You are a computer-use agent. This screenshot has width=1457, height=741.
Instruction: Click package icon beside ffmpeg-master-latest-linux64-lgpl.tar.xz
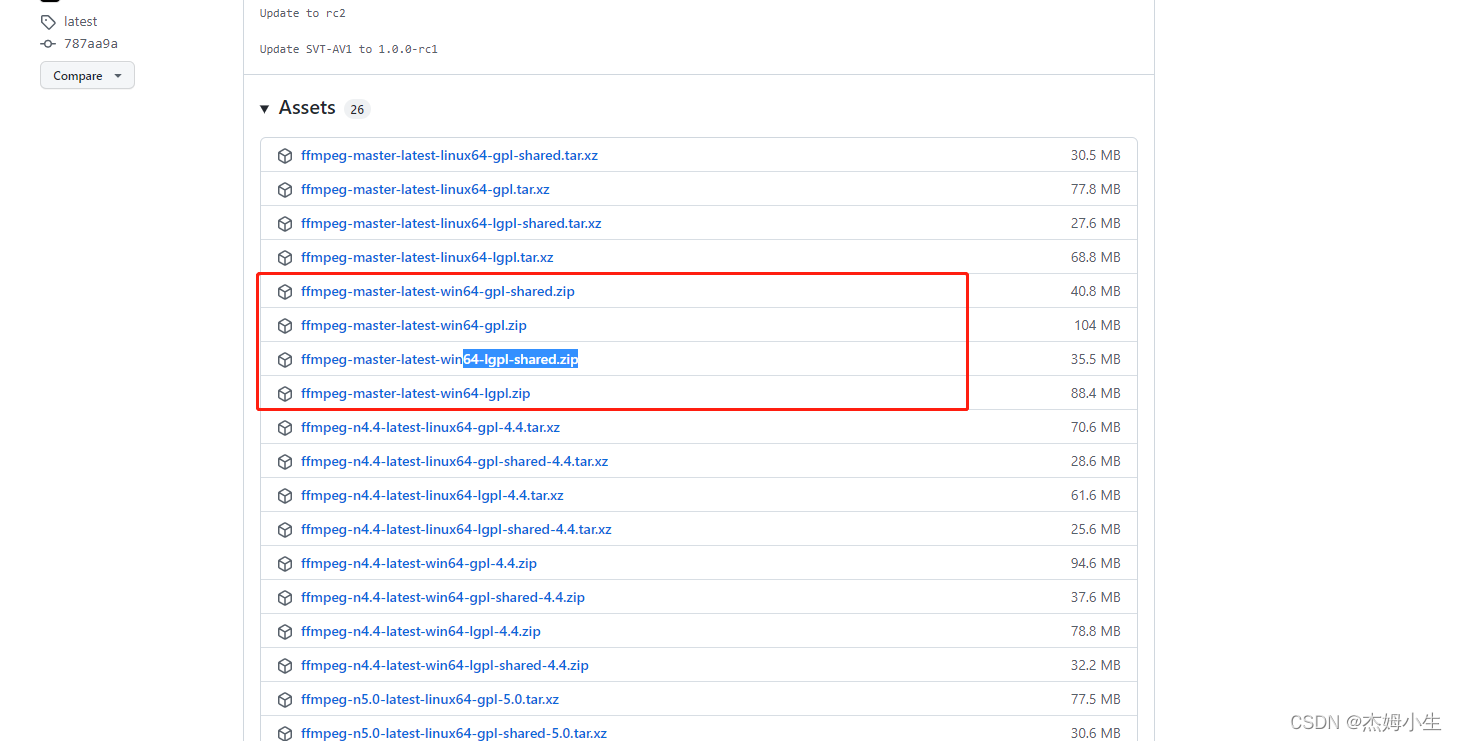click(285, 258)
